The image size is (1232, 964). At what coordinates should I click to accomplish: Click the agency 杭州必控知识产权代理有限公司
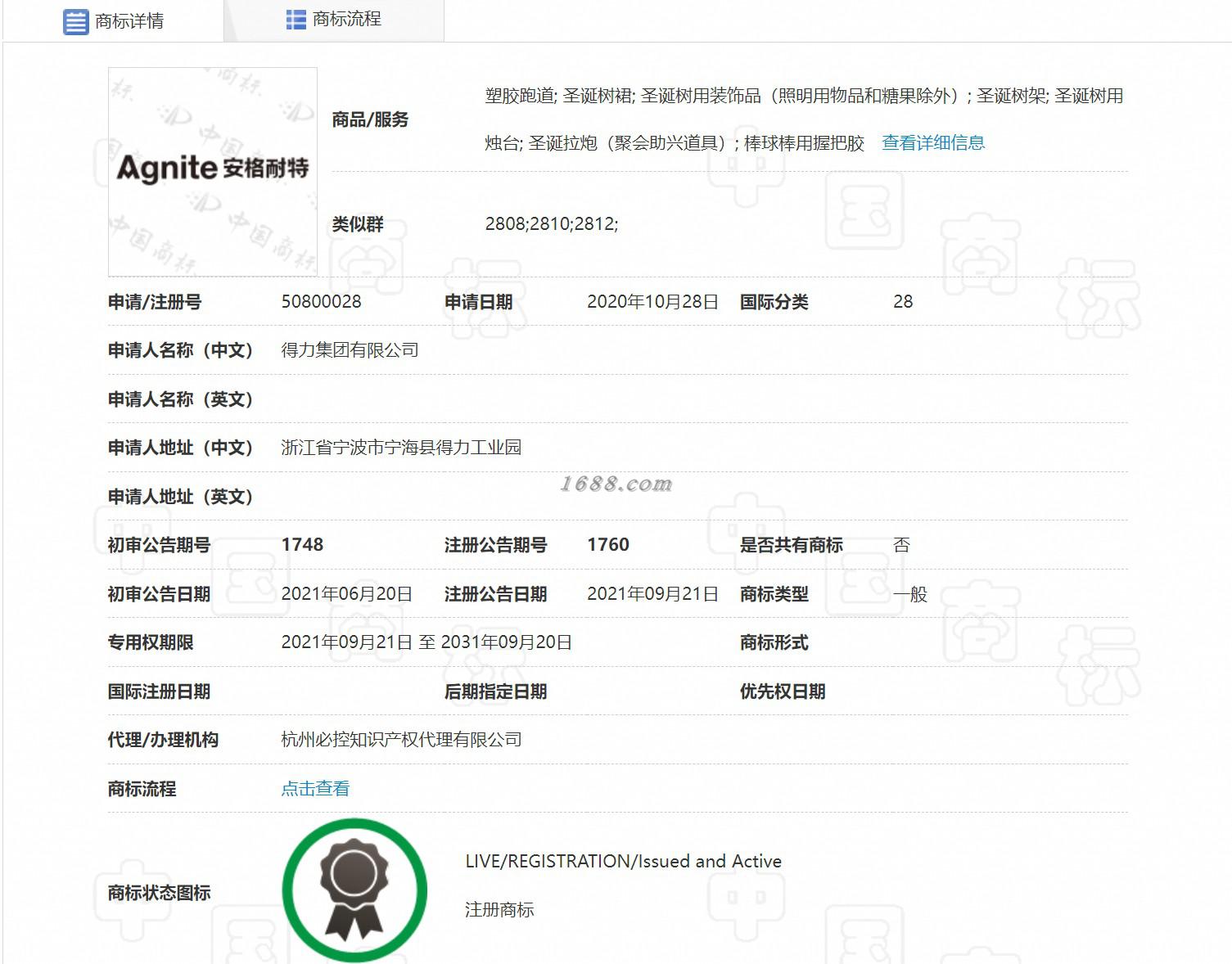point(401,740)
